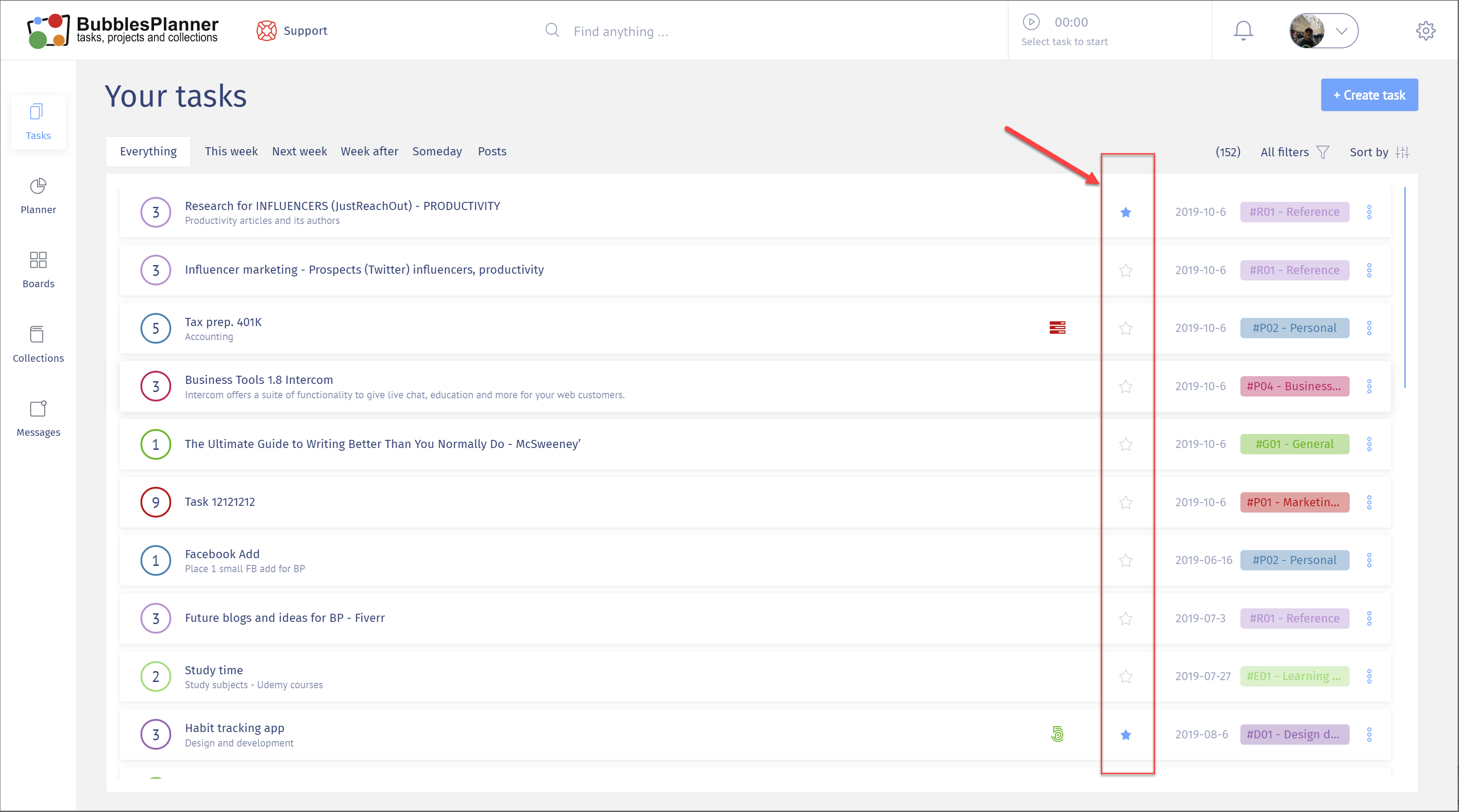Click the Create task button
This screenshot has height=812, width=1459.
coord(1369,94)
